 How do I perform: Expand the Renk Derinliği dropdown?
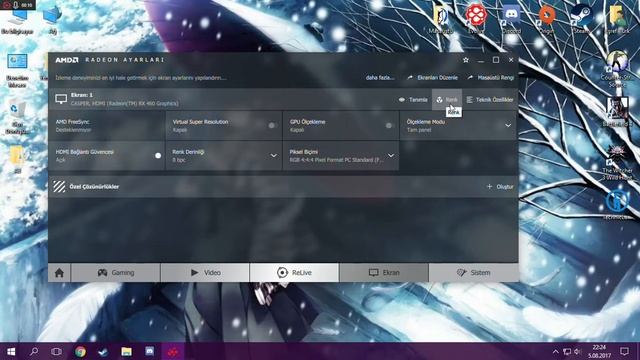click(273, 156)
